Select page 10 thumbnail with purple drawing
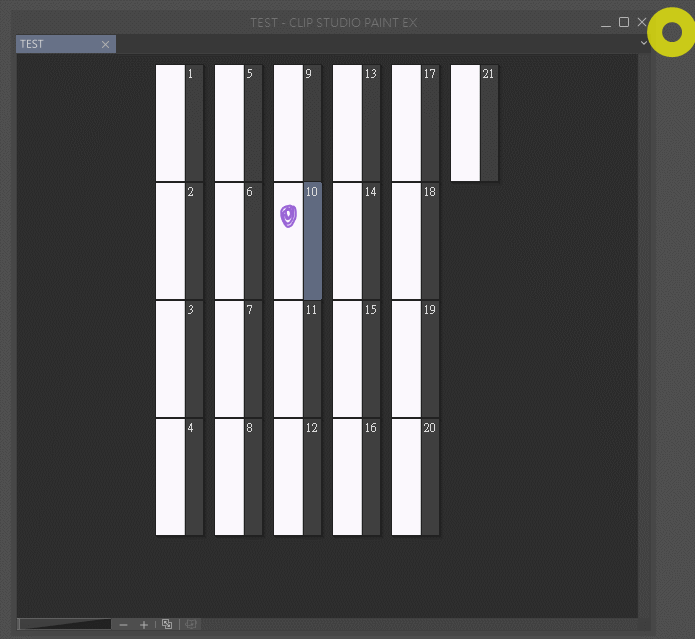The width and height of the screenshot is (695, 639). pos(288,241)
